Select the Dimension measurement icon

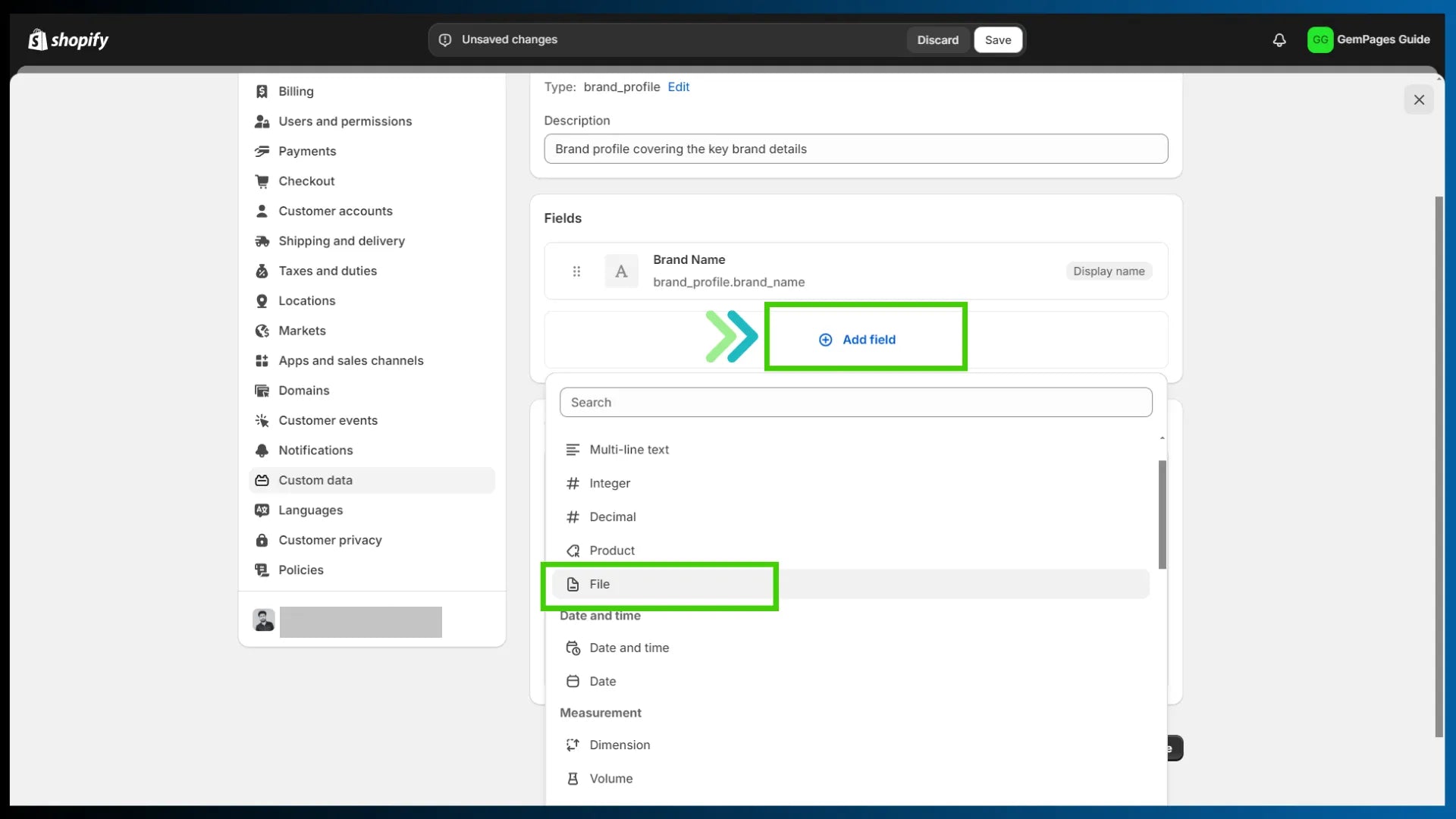point(573,745)
